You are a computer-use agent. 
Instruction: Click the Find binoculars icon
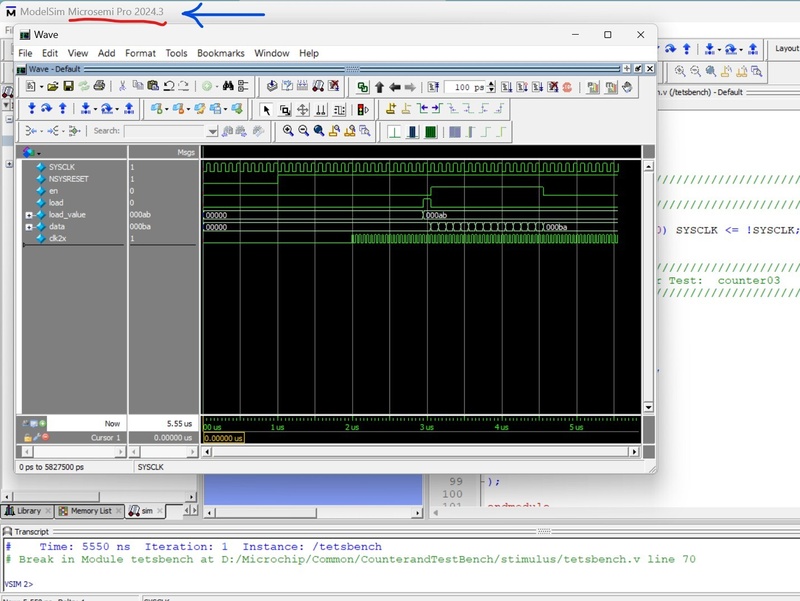228,87
